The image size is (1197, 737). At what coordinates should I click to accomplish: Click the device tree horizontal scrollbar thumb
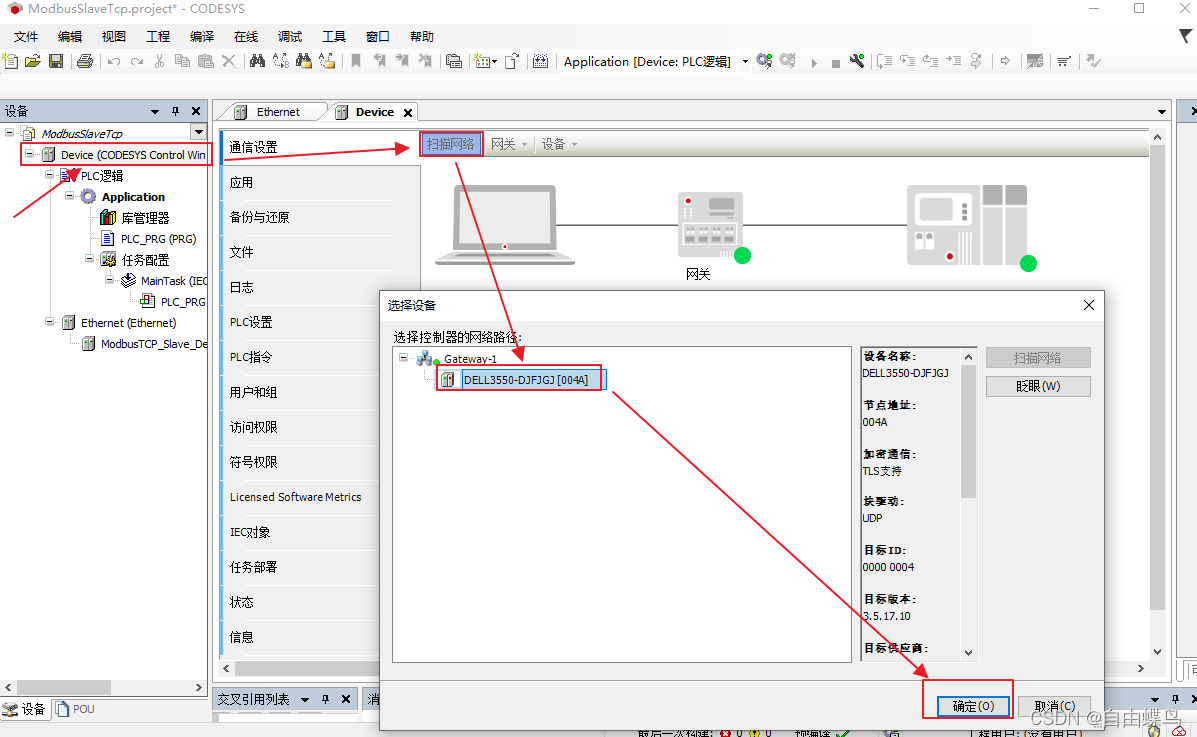pyautogui.click(x=64, y=687)
